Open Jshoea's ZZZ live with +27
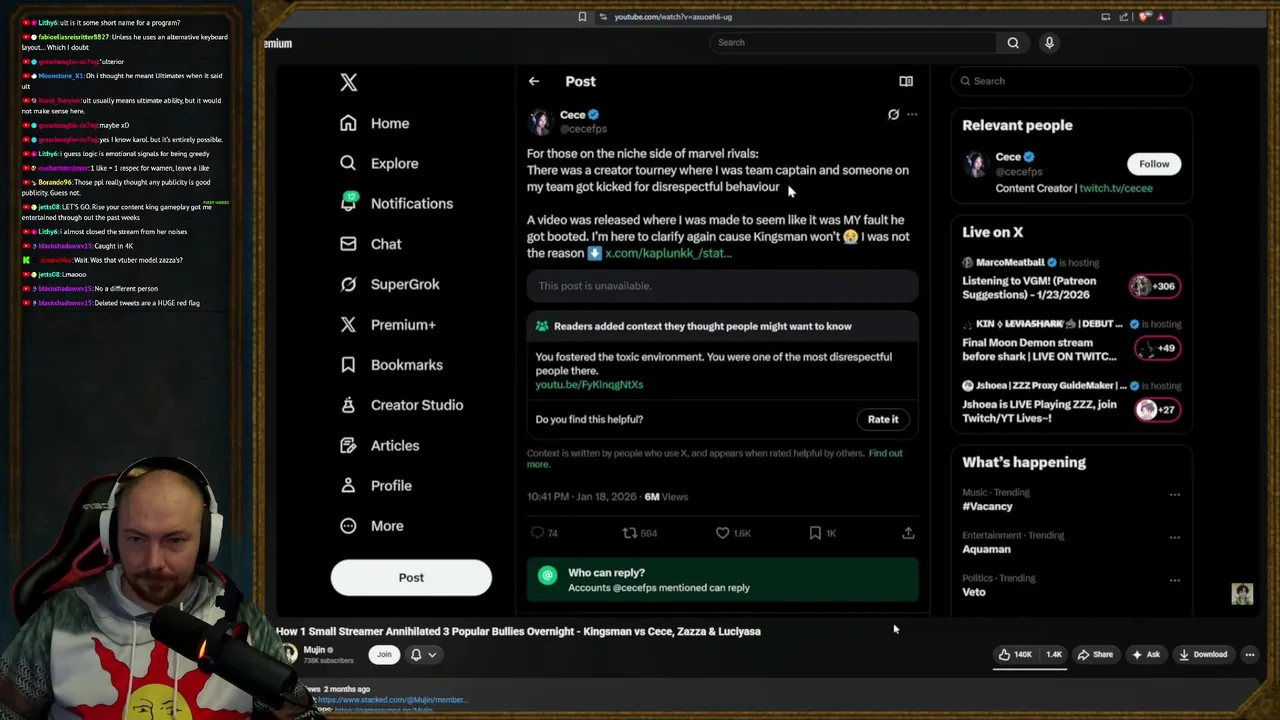The height and width of the screenshot is (720, 1280). point(1157,410)
